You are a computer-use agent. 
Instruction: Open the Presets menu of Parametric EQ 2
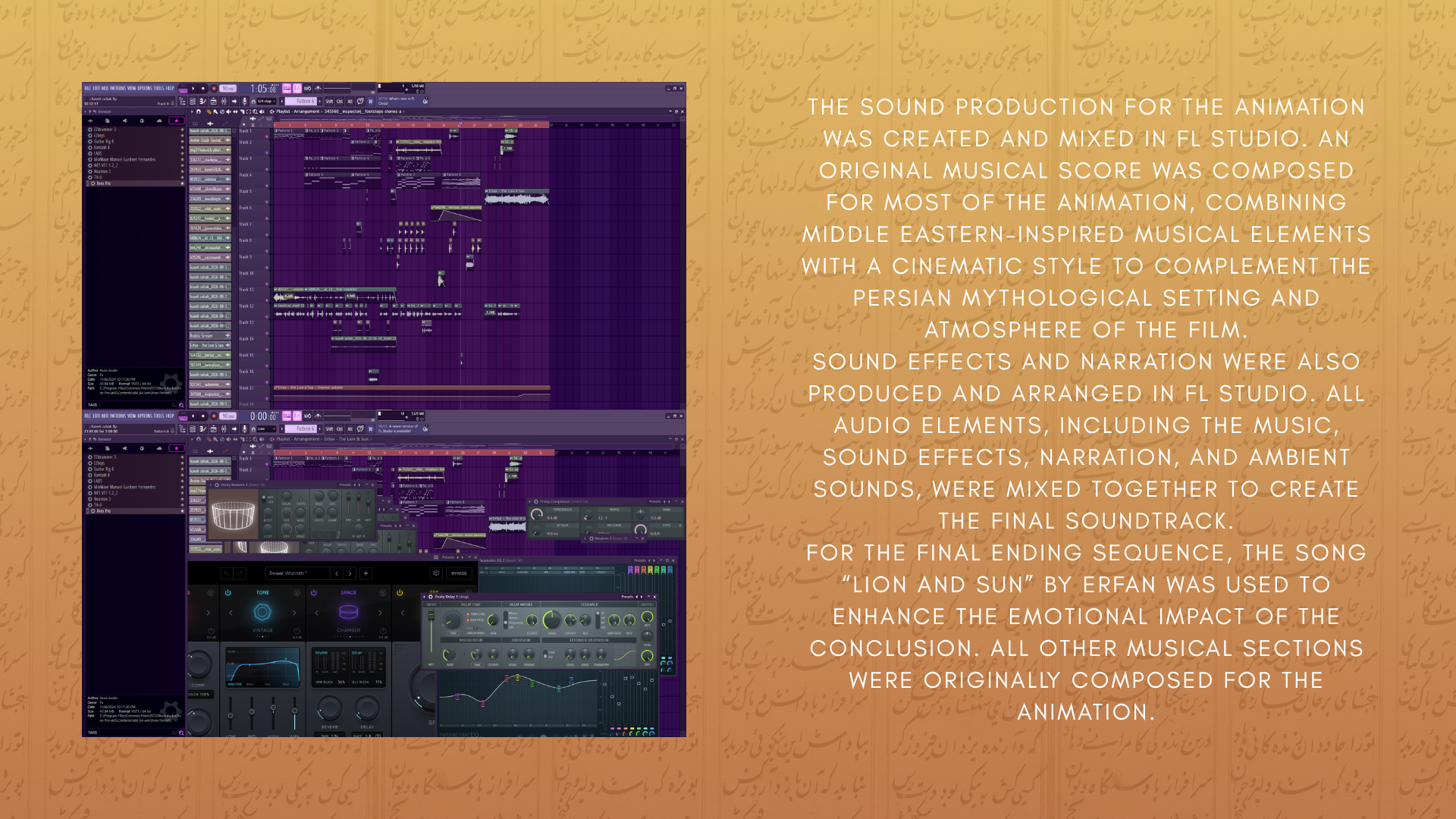tap(641, 560)
